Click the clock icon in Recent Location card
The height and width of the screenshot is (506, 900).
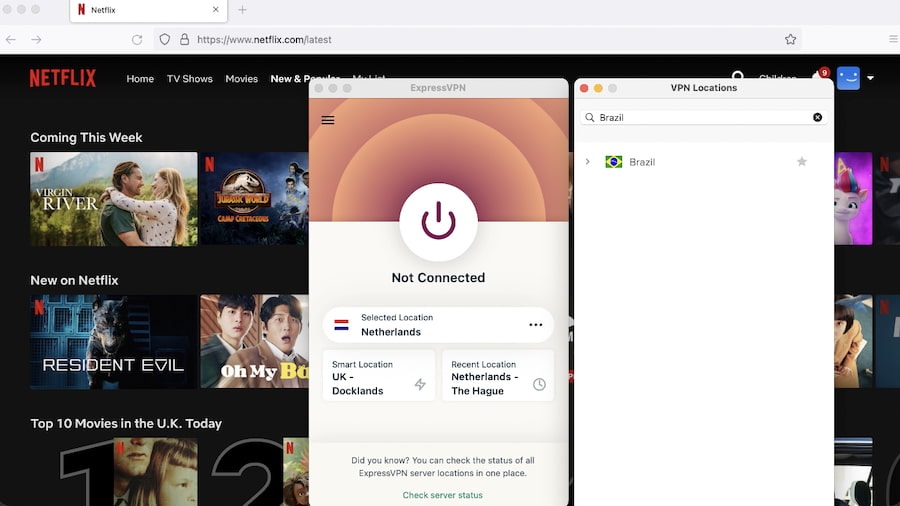point(539,384)
